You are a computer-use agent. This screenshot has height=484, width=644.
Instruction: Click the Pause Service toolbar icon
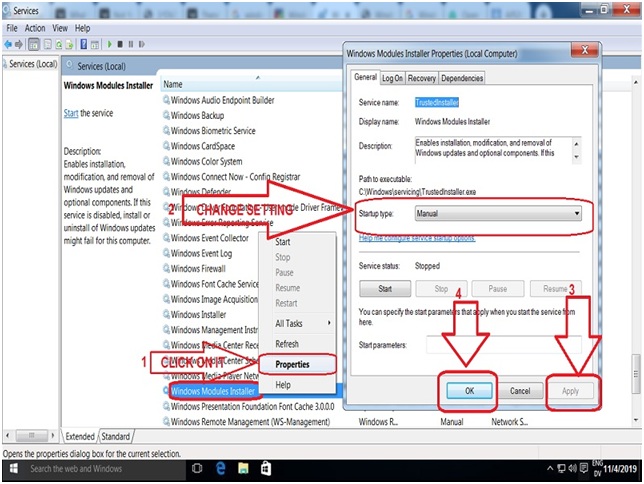[x=131, y=44]
